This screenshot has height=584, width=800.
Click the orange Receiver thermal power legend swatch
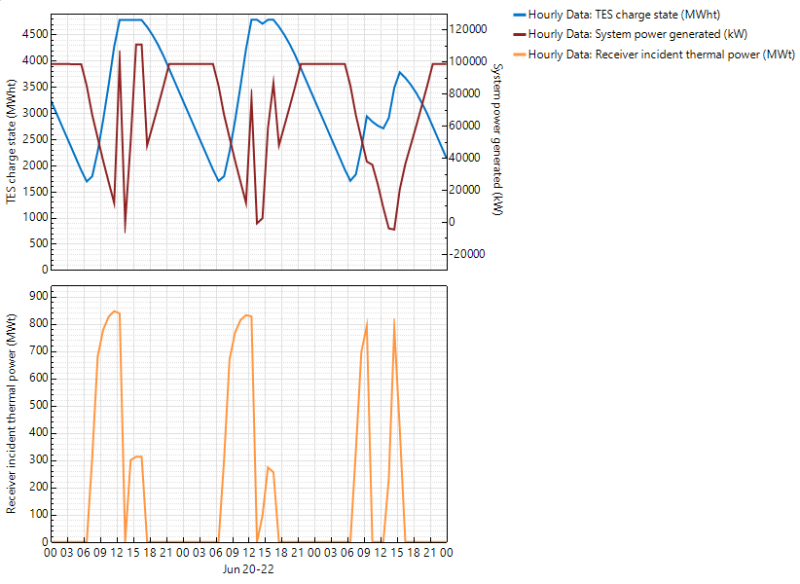click(517, 55)
